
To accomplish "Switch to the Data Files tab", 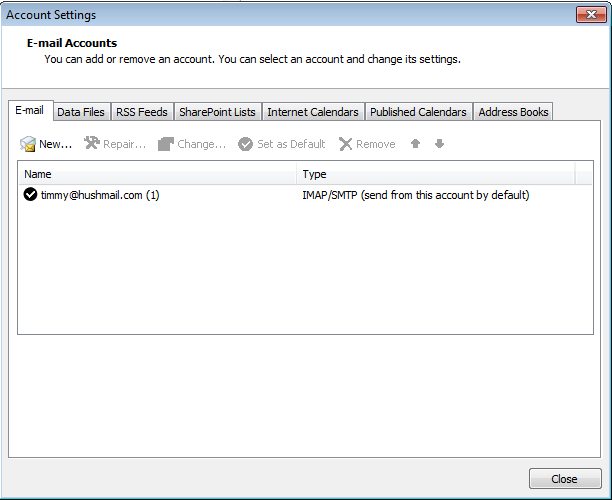I will 80,112.
